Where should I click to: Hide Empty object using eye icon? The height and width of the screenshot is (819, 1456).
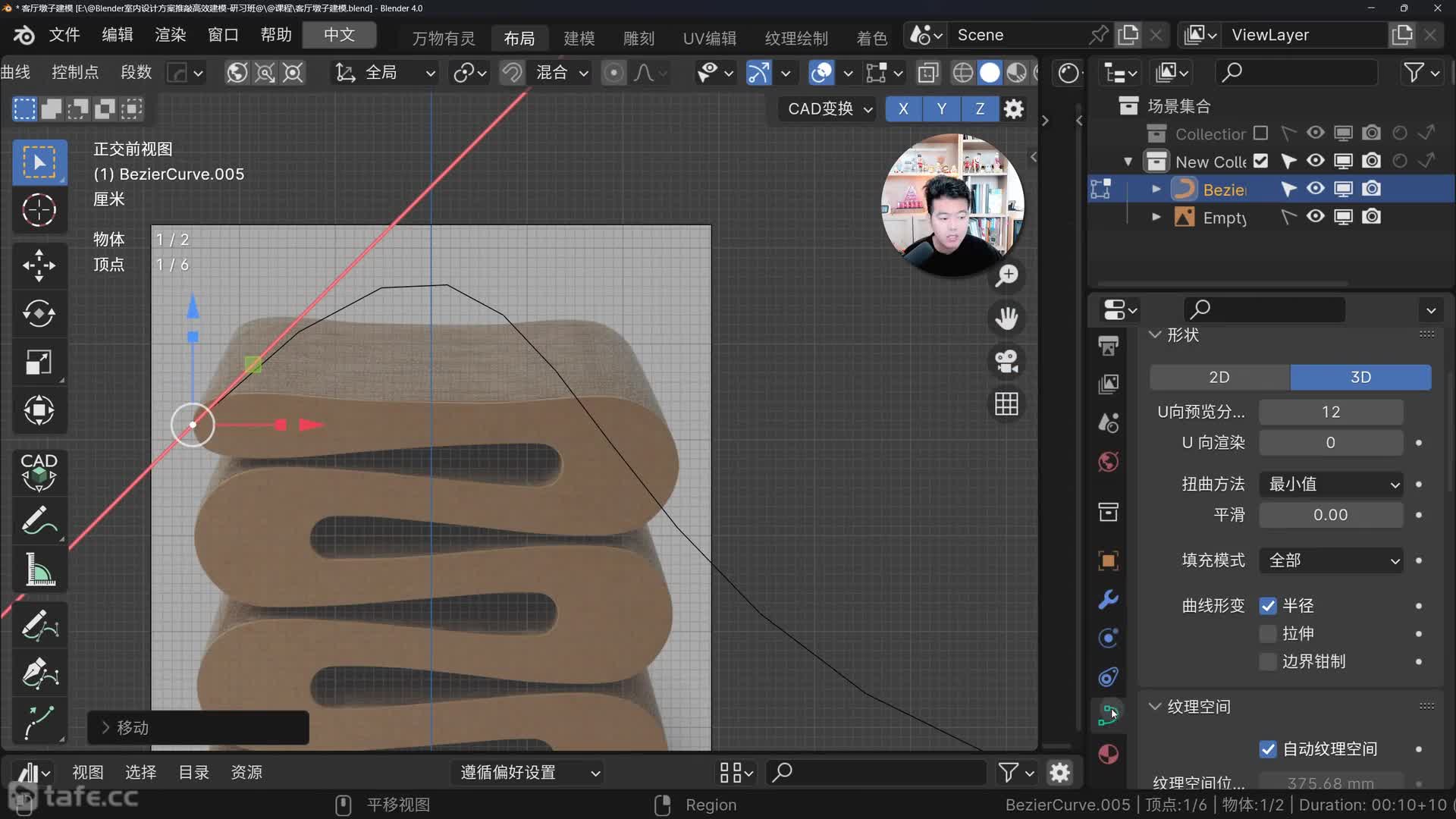click(1316, 217)
